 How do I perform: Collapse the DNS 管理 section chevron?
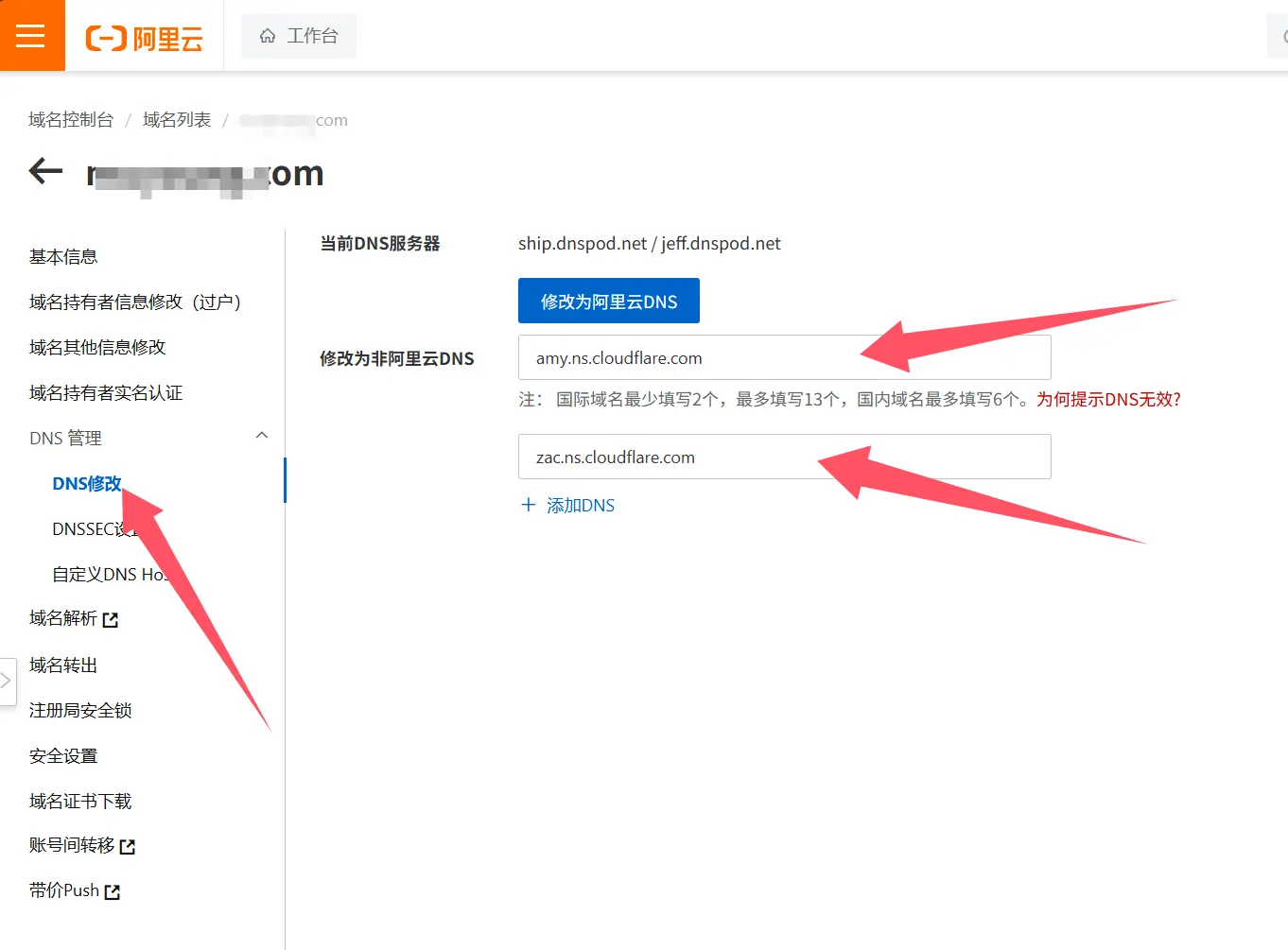[x=262, y=436]
